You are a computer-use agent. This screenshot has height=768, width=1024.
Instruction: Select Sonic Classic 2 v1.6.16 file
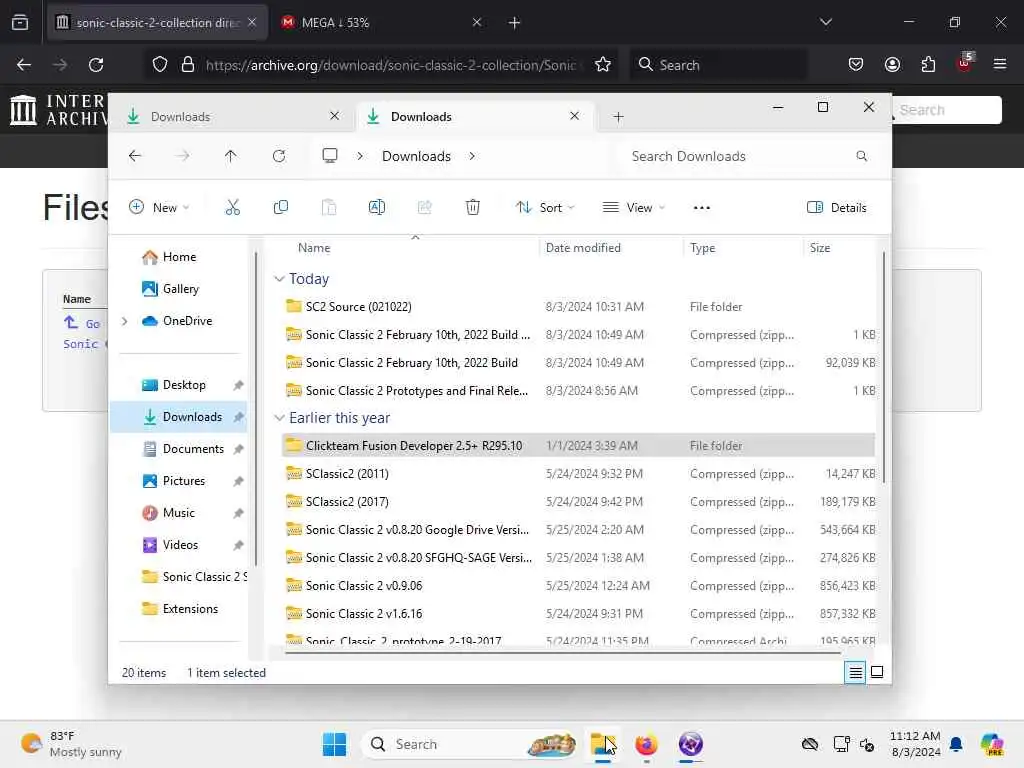pos(579,614)
